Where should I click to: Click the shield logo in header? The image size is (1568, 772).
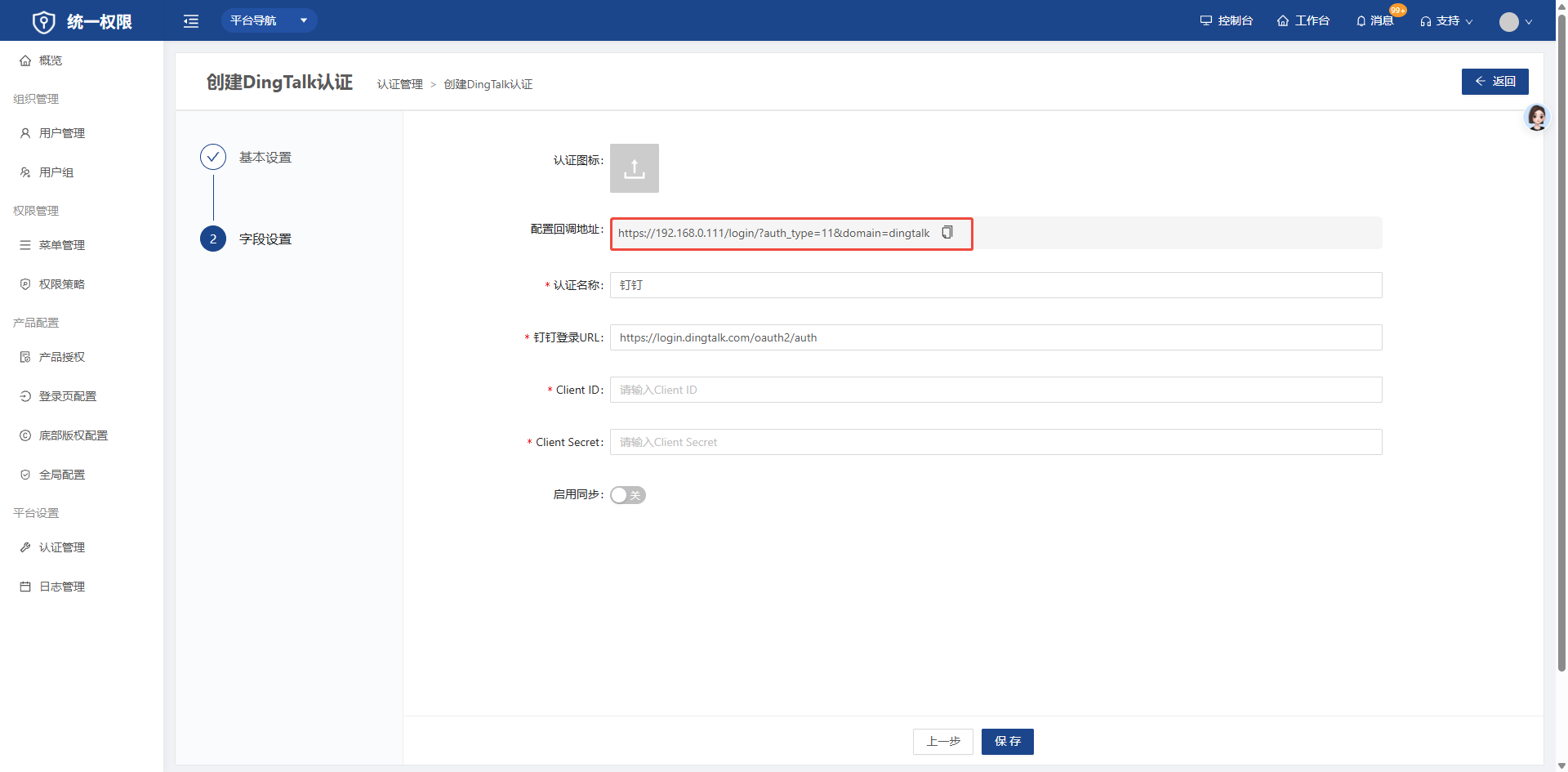click(x=43, y=22)
